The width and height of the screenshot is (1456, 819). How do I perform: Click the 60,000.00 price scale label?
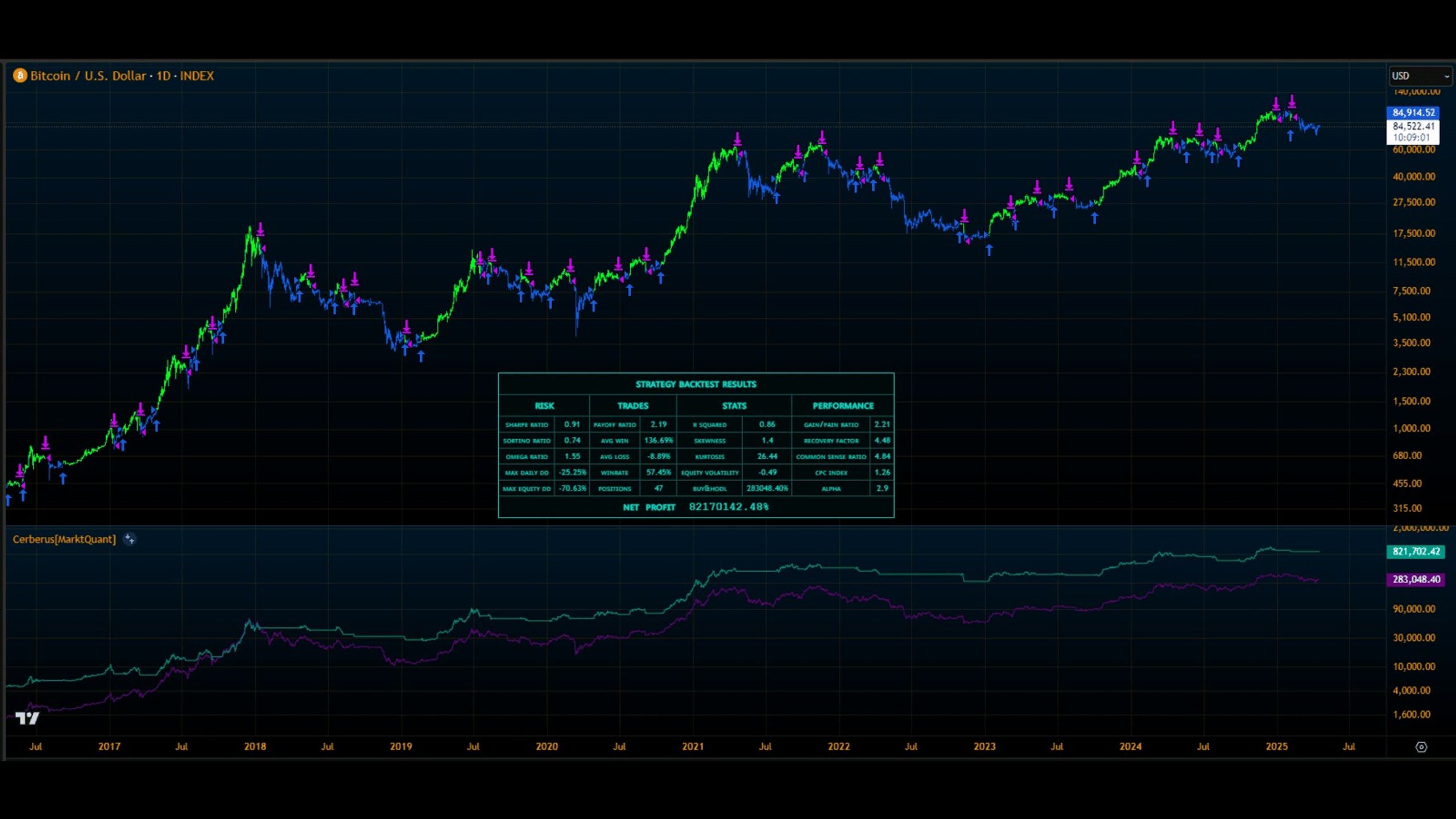pos(1414,150)
